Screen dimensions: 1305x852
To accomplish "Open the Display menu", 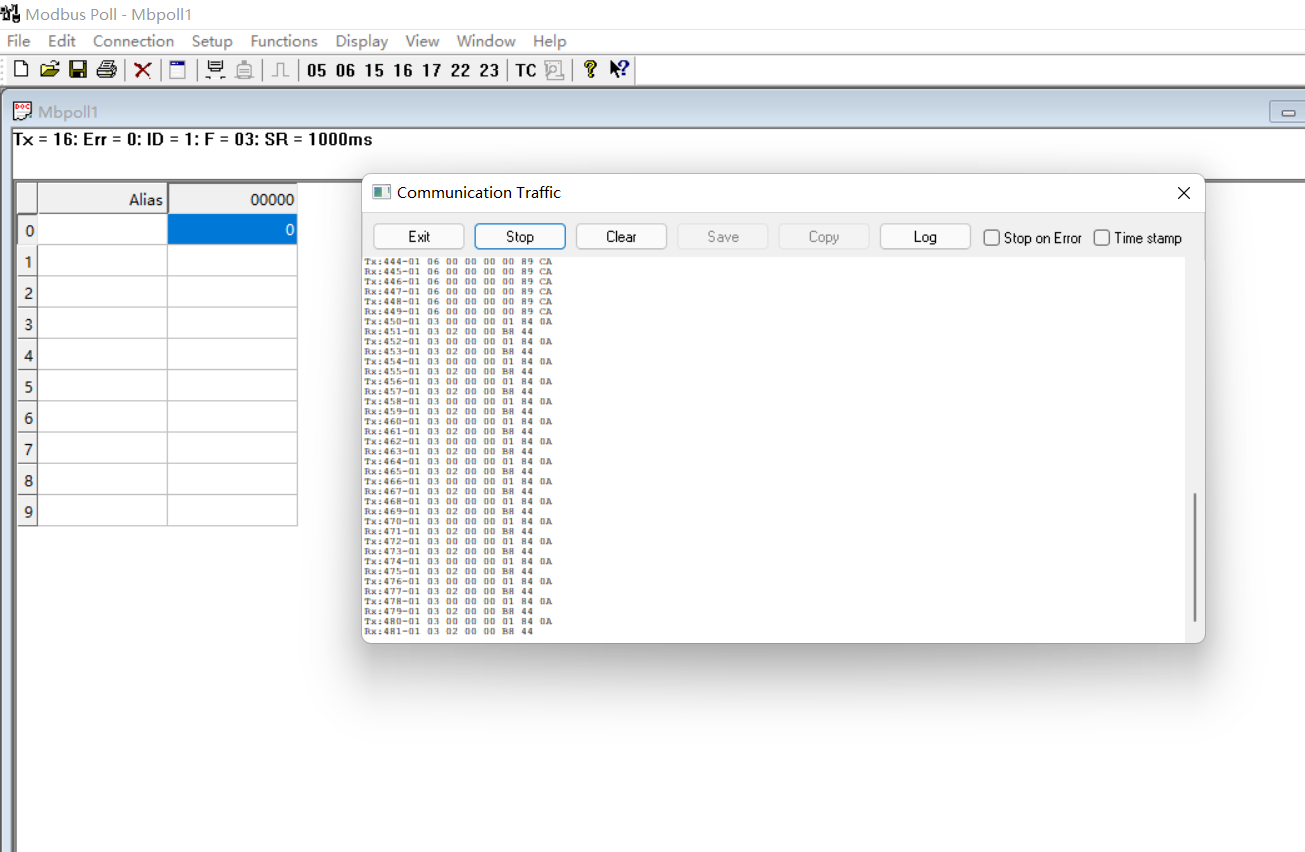I will point(361,41).
